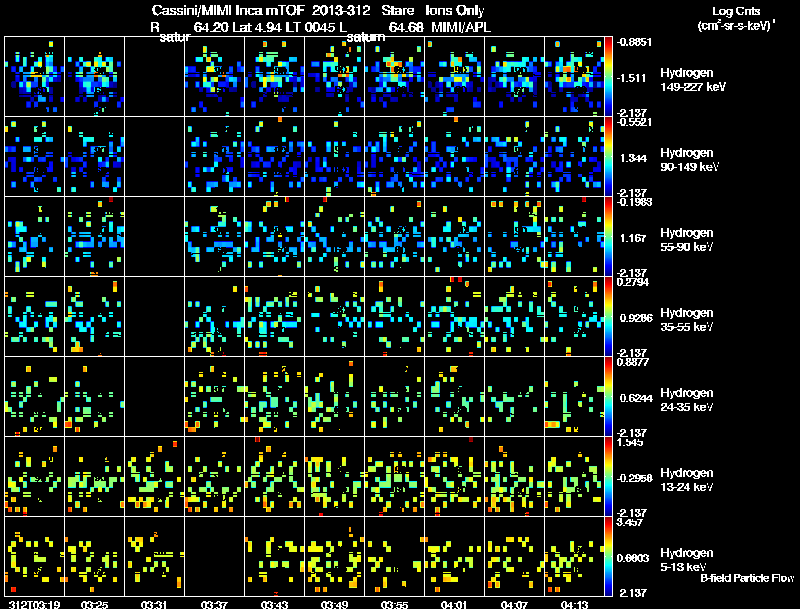Select the 'Hydrogen 35-55 keV' row label
The image size is (800, 609).
click(687, 320)
